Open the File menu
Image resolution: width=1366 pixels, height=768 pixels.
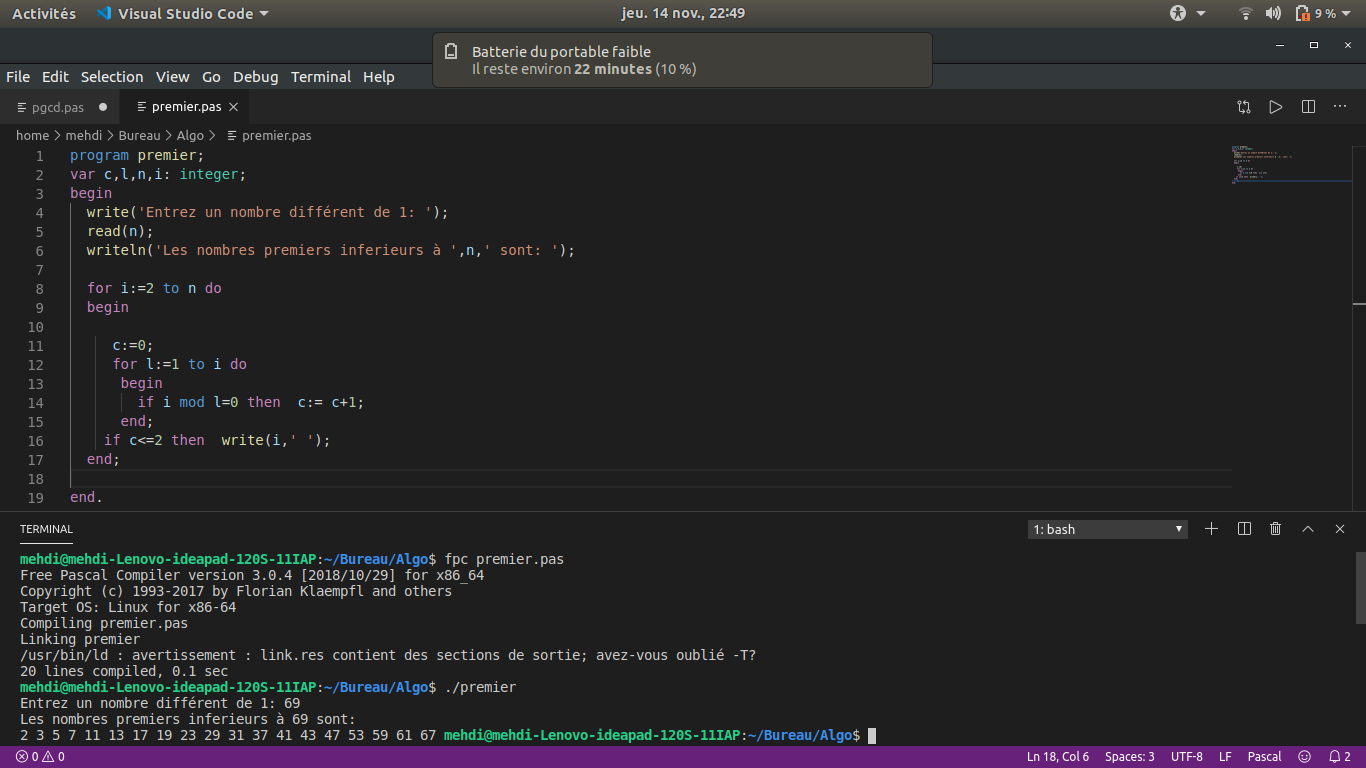(18, 77)
